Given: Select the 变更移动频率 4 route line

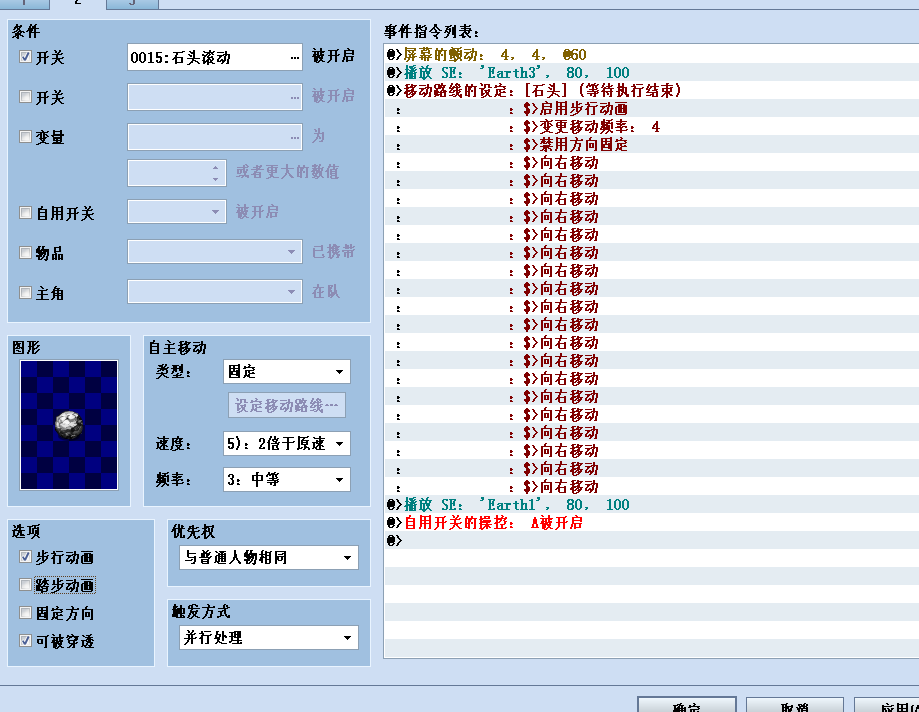Looking at the screenshot, I should click(652, 127).
